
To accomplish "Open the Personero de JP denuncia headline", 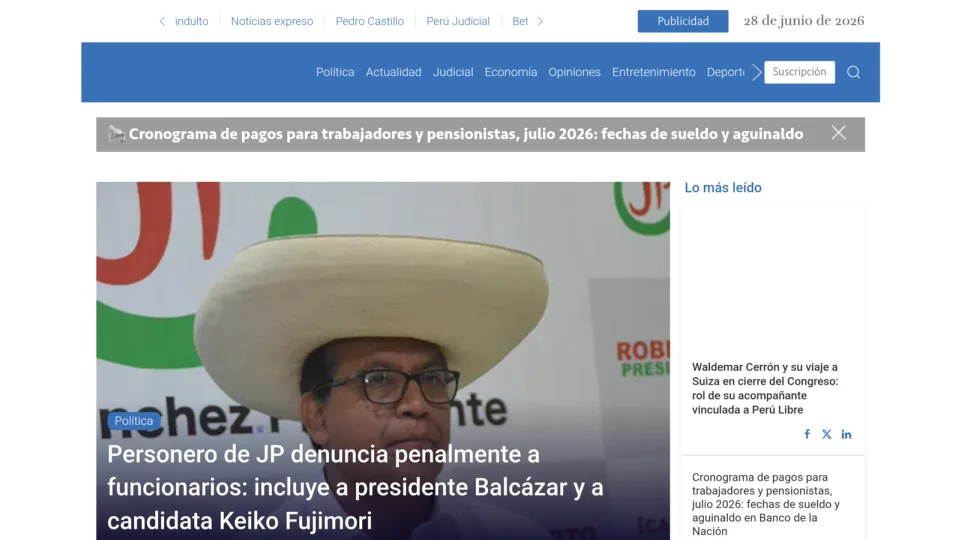I will pos(355,487).
